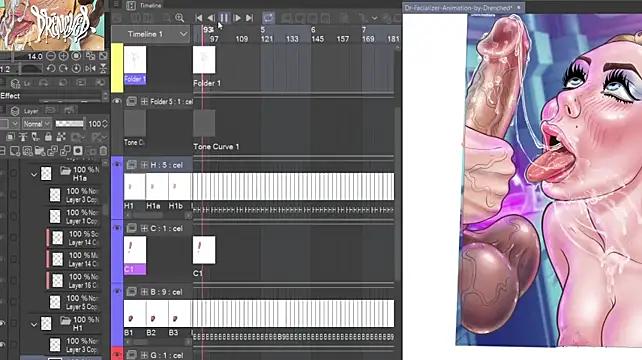Click the opacity stepper beside 100

(105, 124)
